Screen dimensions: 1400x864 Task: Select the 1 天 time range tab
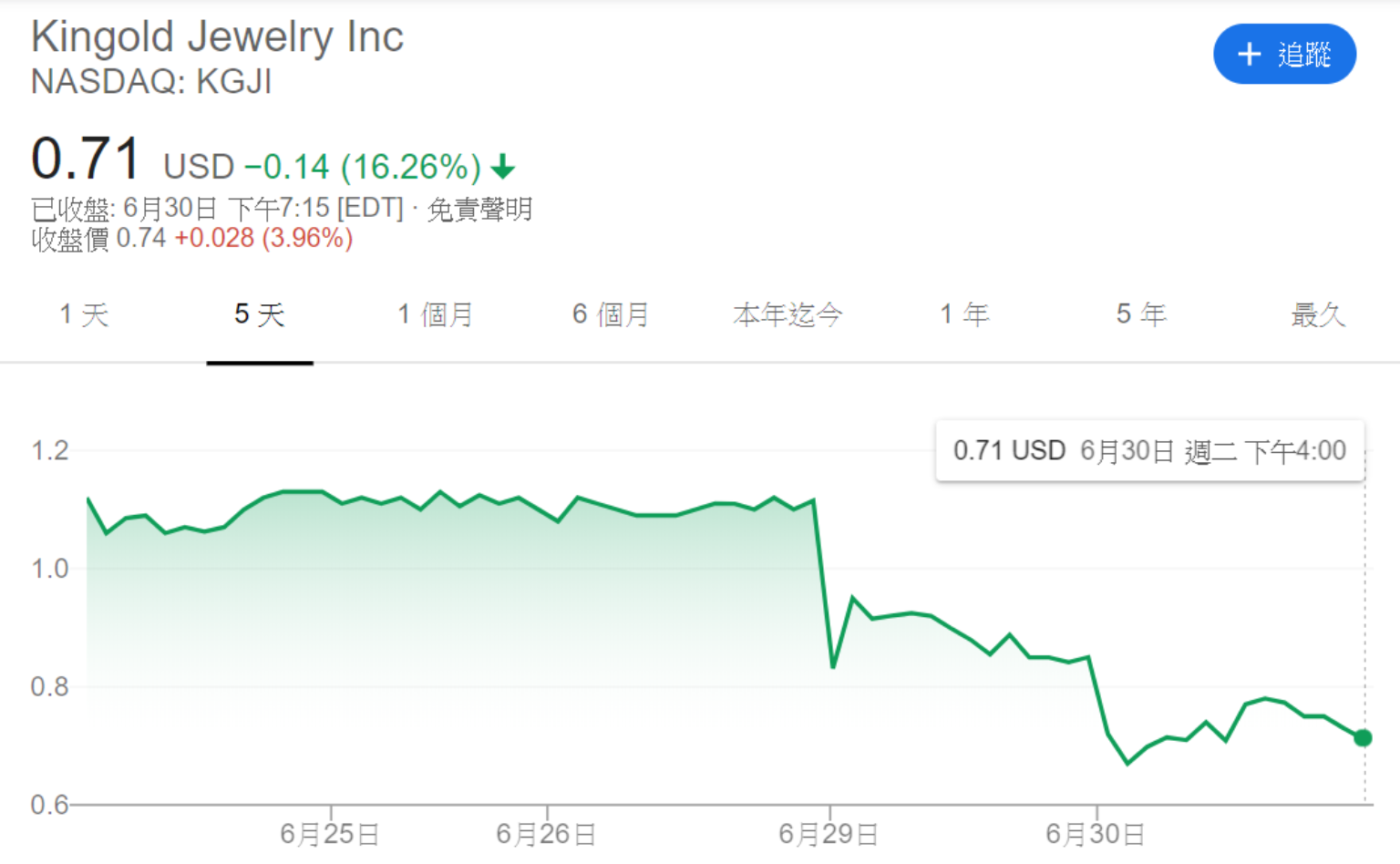click(x=84, y=315)
